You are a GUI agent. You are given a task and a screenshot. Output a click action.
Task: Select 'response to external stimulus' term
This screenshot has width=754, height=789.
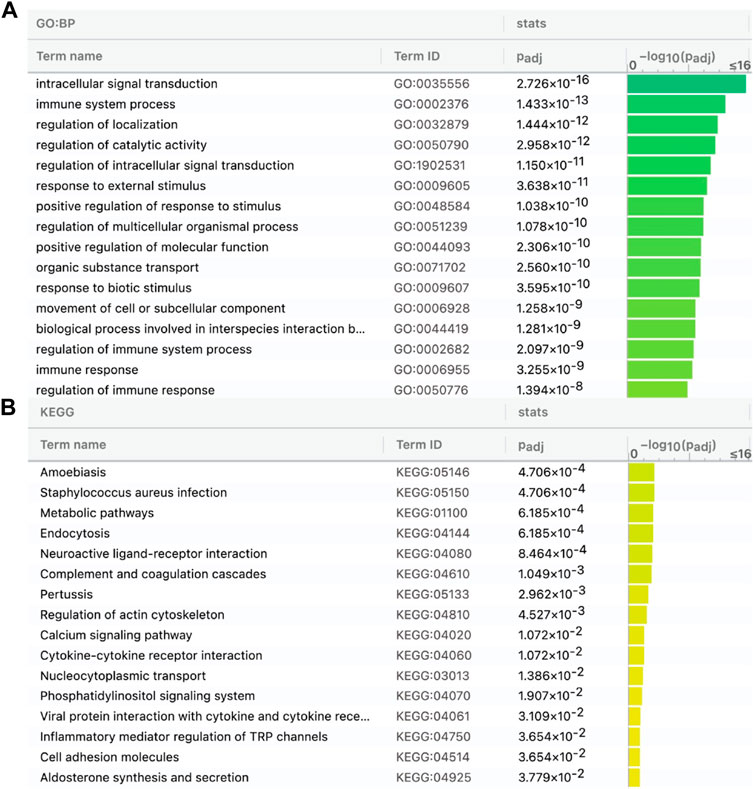(121, 186)
